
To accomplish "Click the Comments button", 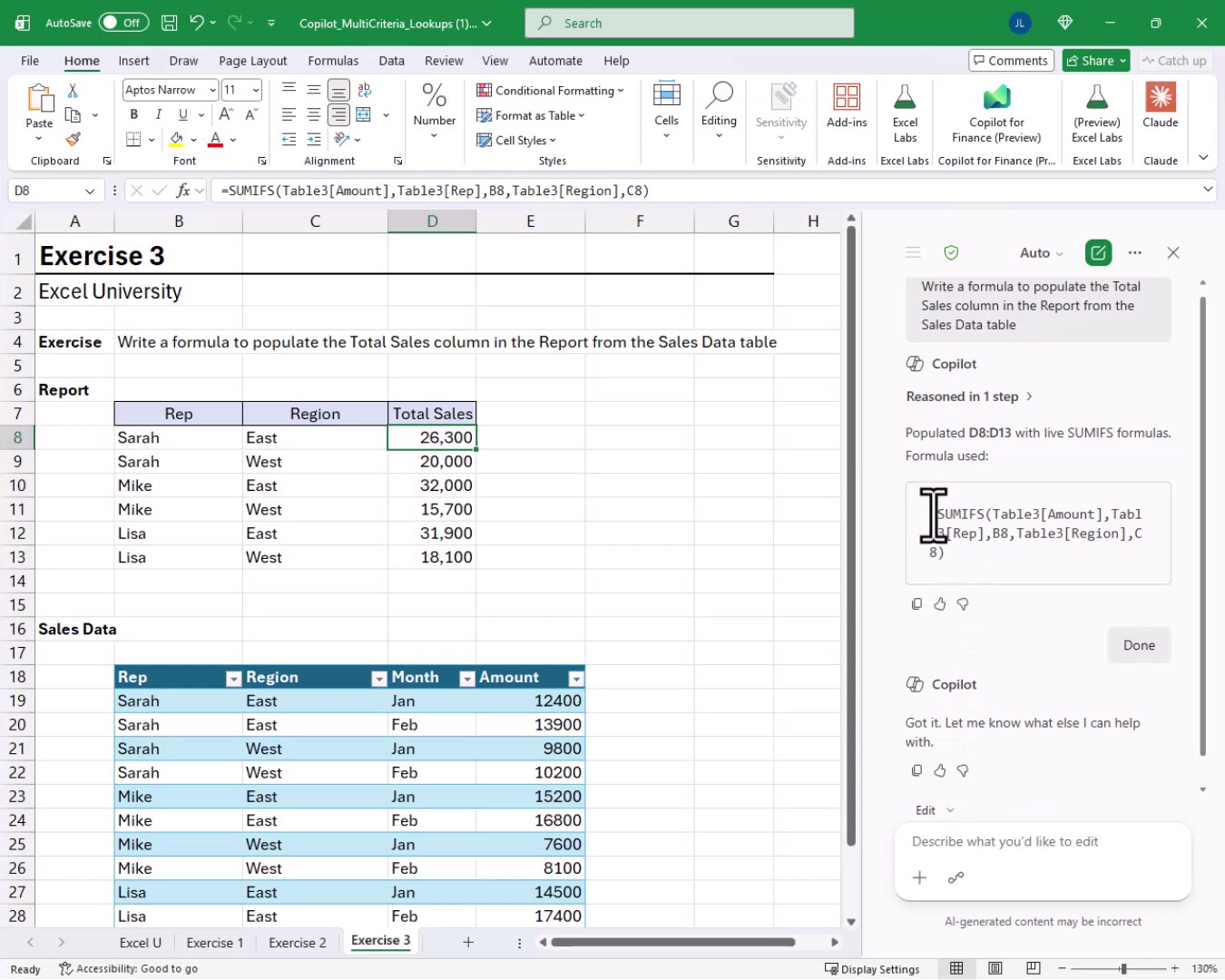I will 1011,61.
